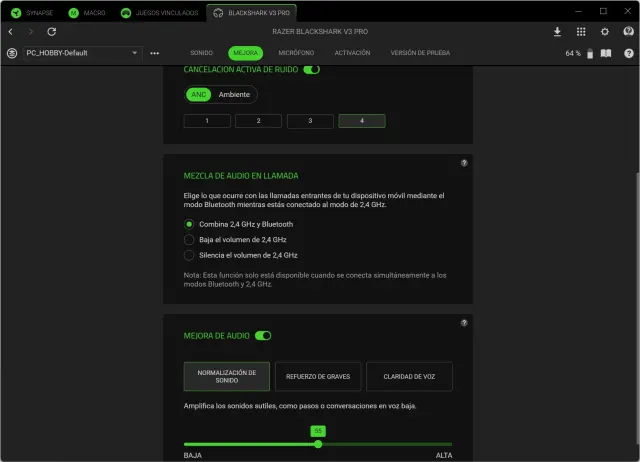
Task: Click the Macro module icon
Action: click(73, 13)
